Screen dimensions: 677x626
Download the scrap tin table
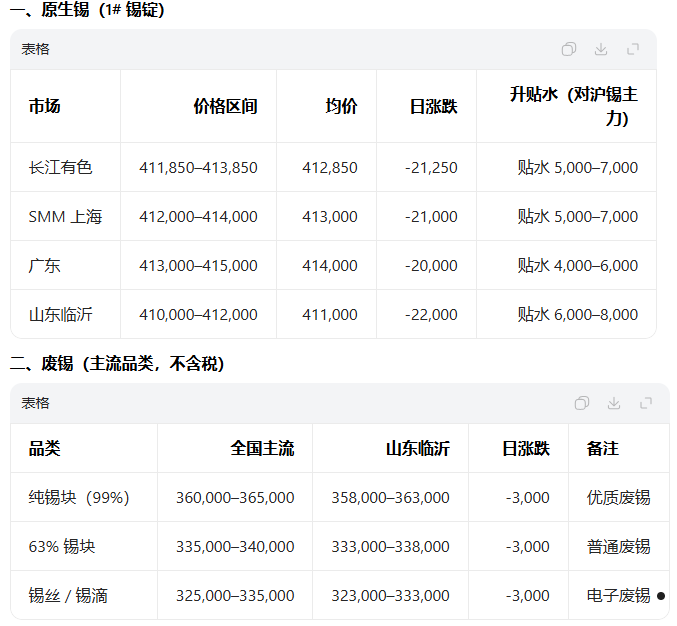click(614, 403)
